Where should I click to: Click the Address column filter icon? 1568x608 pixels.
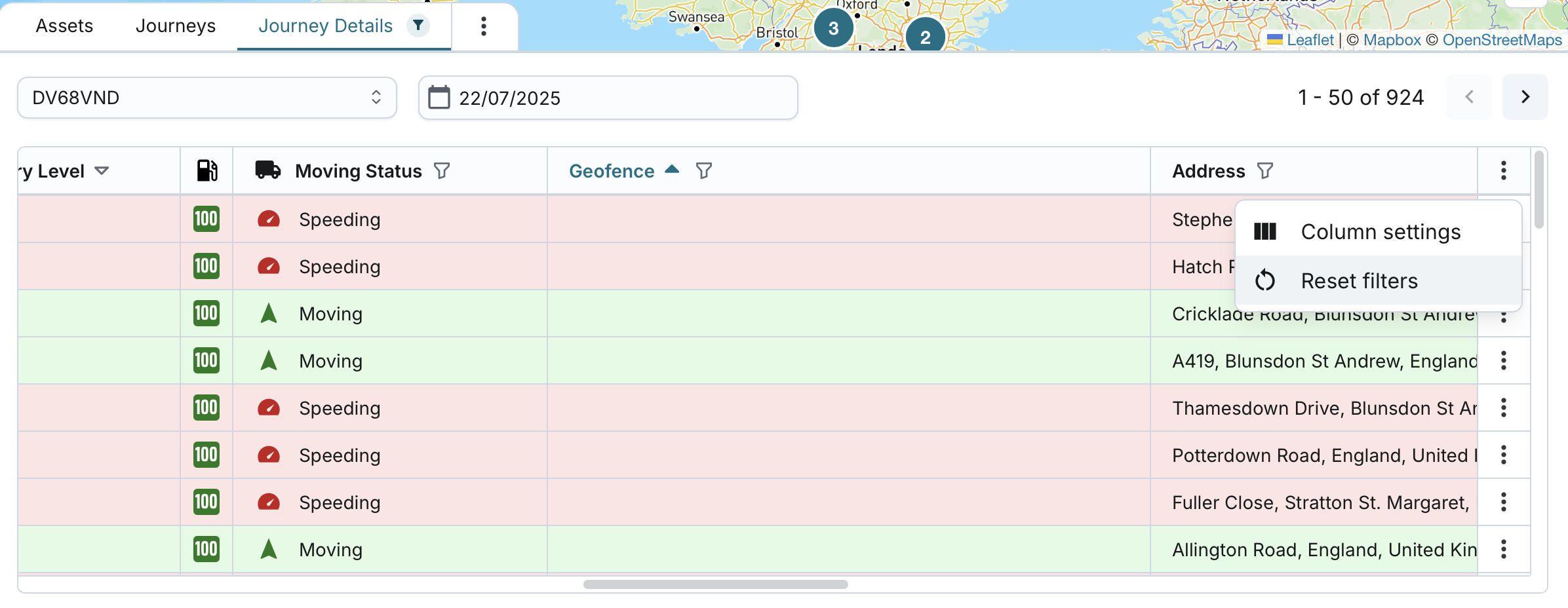1264,171
